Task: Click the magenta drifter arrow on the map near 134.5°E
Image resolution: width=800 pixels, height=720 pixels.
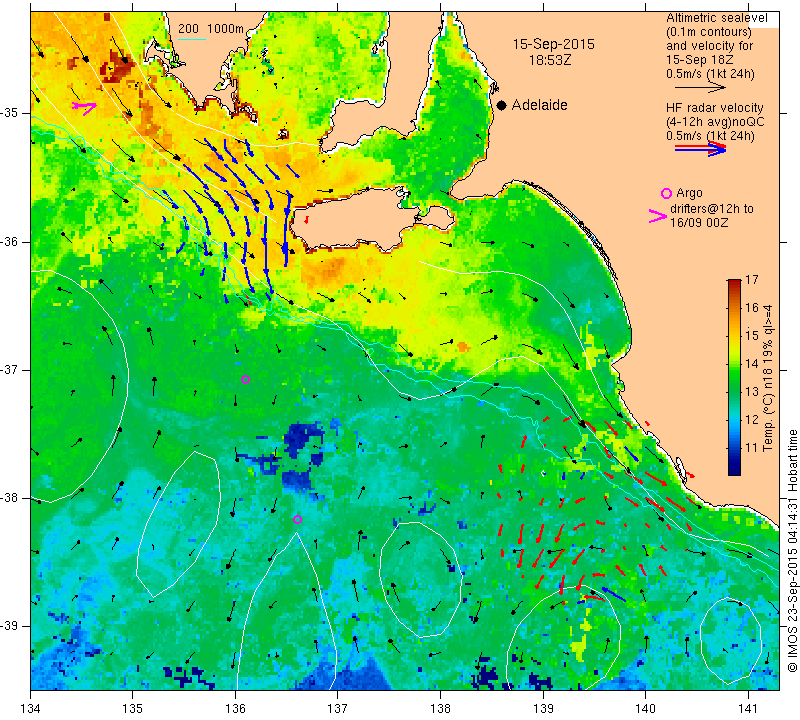Action: pyautogui.click(x=84, y=107)
